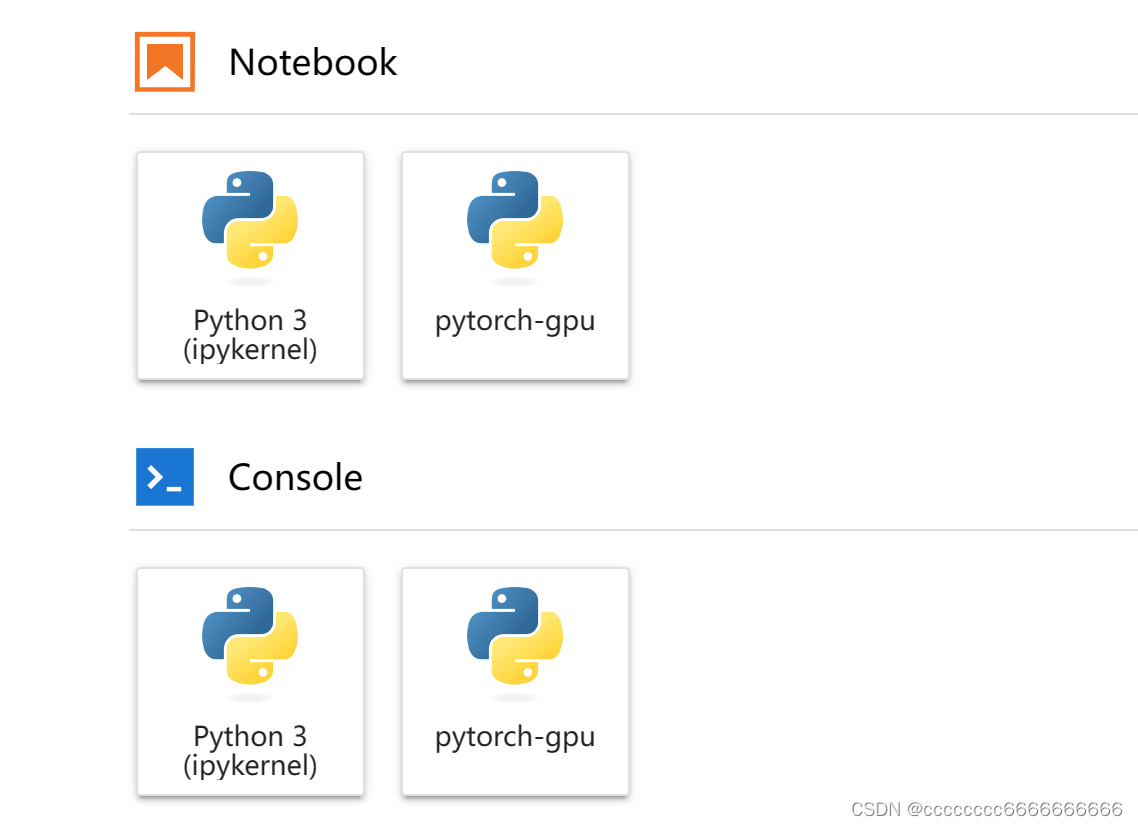Click the blue Console section icon

pyautogui.click(x=165, y=477)
